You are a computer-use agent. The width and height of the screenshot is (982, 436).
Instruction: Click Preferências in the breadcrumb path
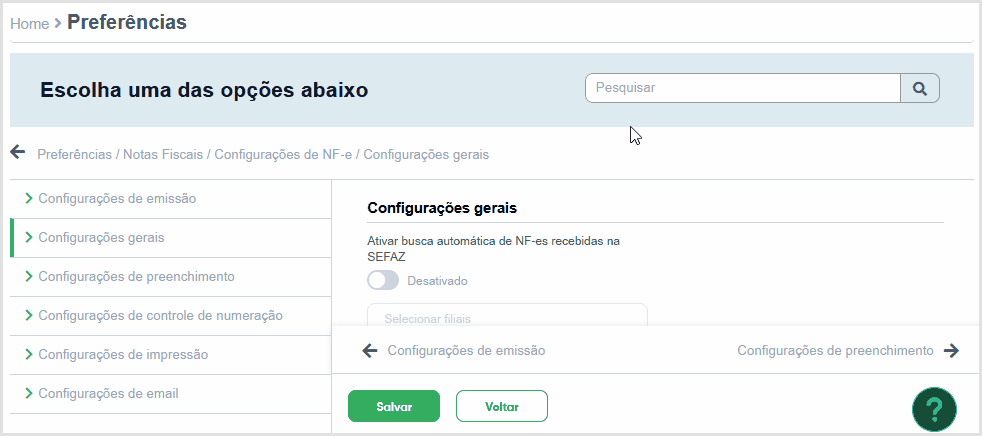(75, 154)
